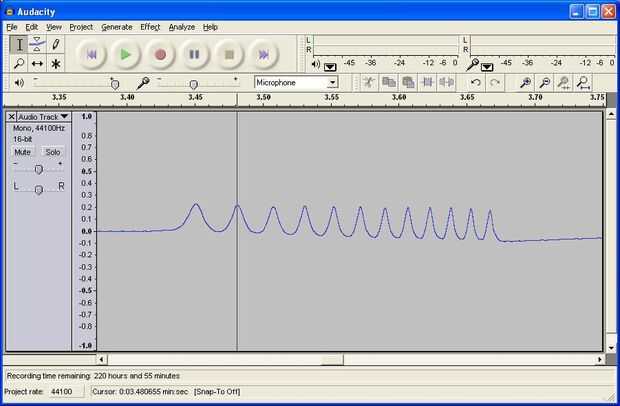Viewport: 620px width, 406px height.
Task: Toggle the Pause button
Action: coord(194,55)
